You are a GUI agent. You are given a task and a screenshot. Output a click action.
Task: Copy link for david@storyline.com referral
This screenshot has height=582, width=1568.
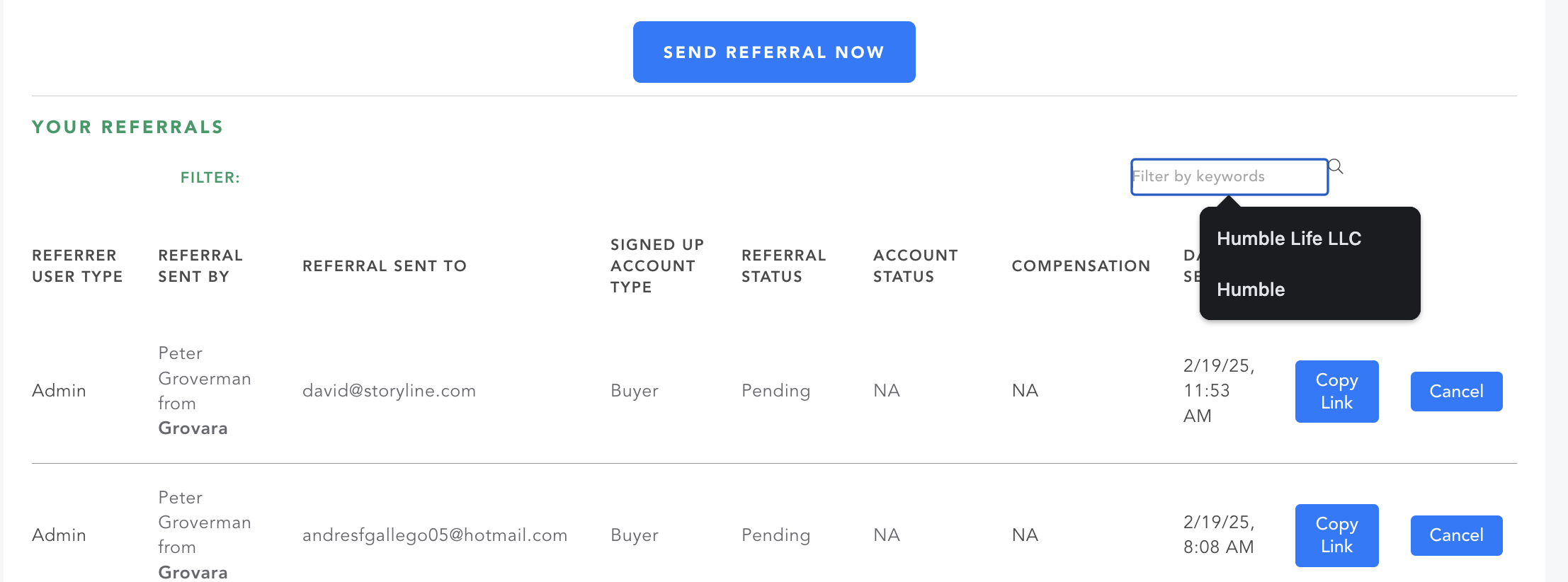[x=1337, y=392]
